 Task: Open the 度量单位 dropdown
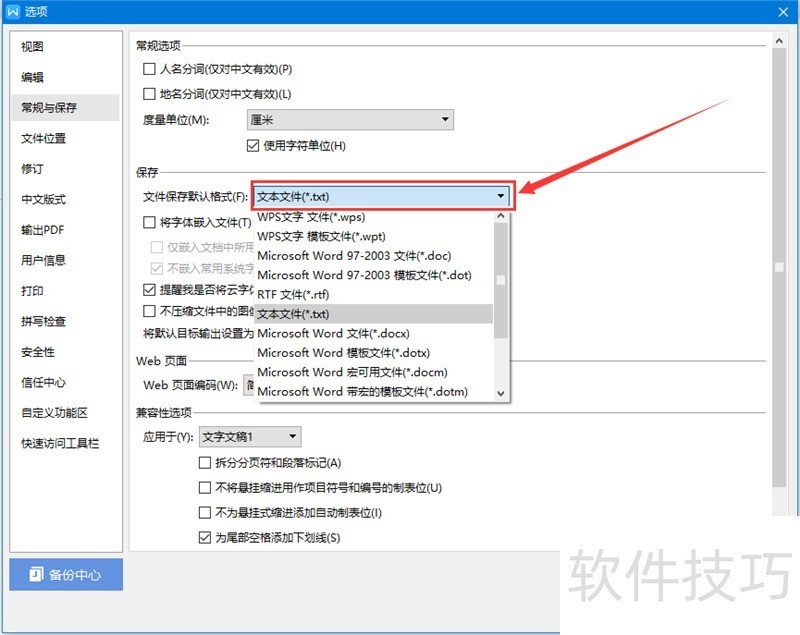tap(350, 120)
